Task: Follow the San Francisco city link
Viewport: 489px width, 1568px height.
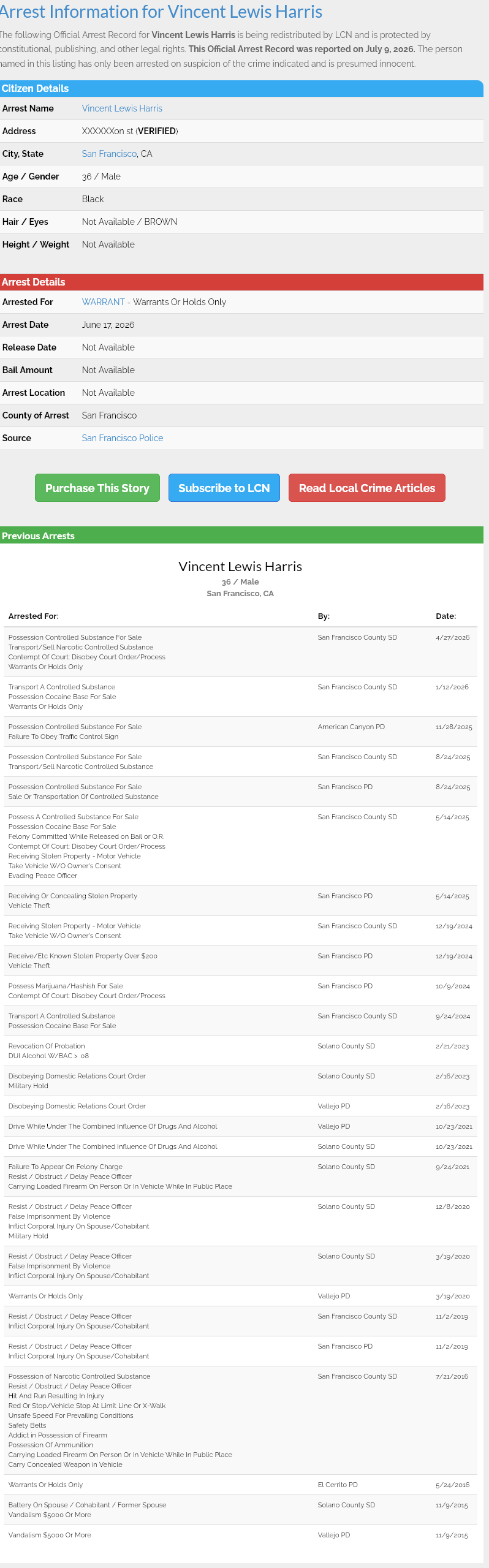Action: click(109, 154)
